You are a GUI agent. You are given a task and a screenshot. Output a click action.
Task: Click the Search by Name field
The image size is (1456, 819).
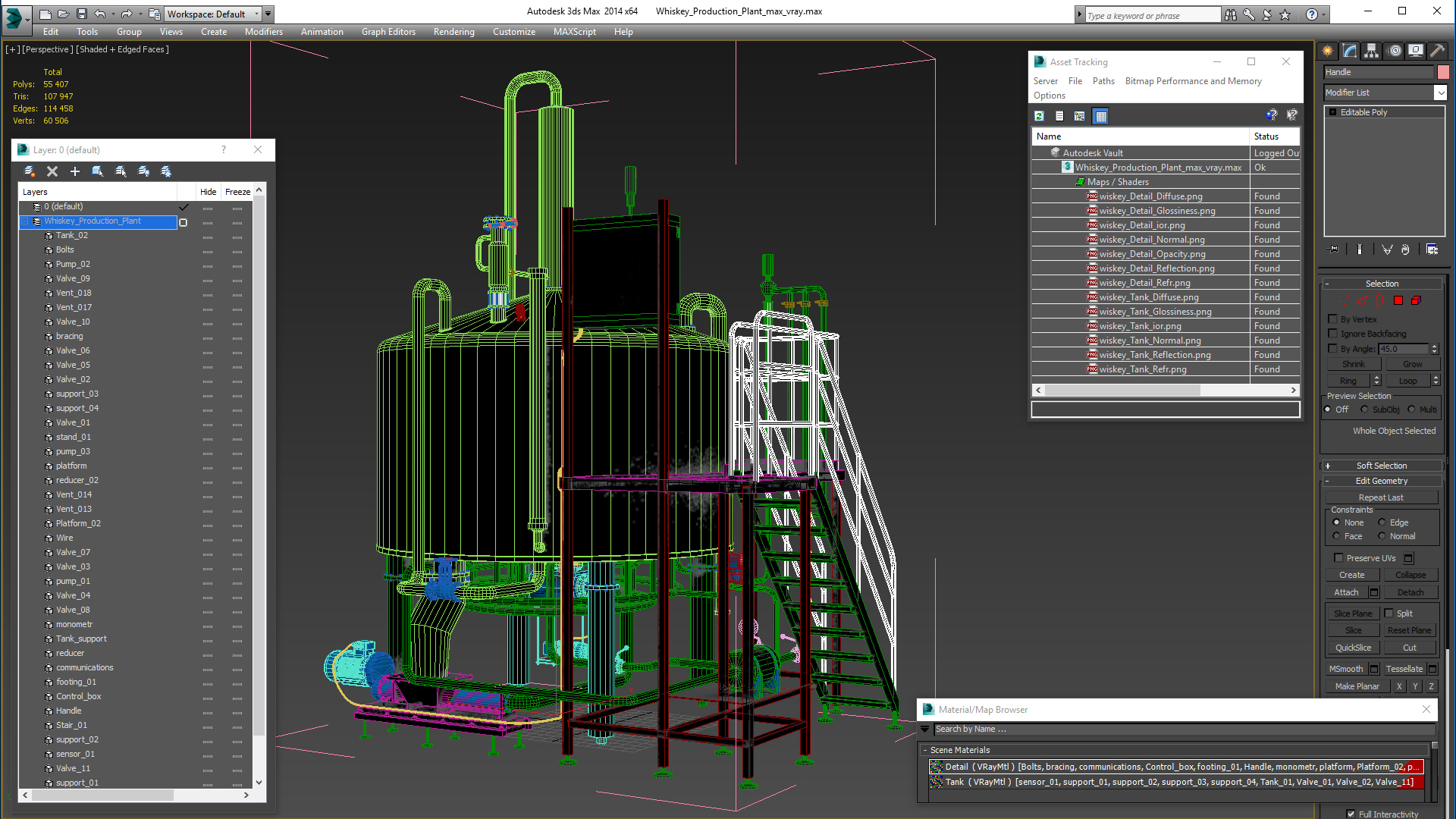(1184, 730)
